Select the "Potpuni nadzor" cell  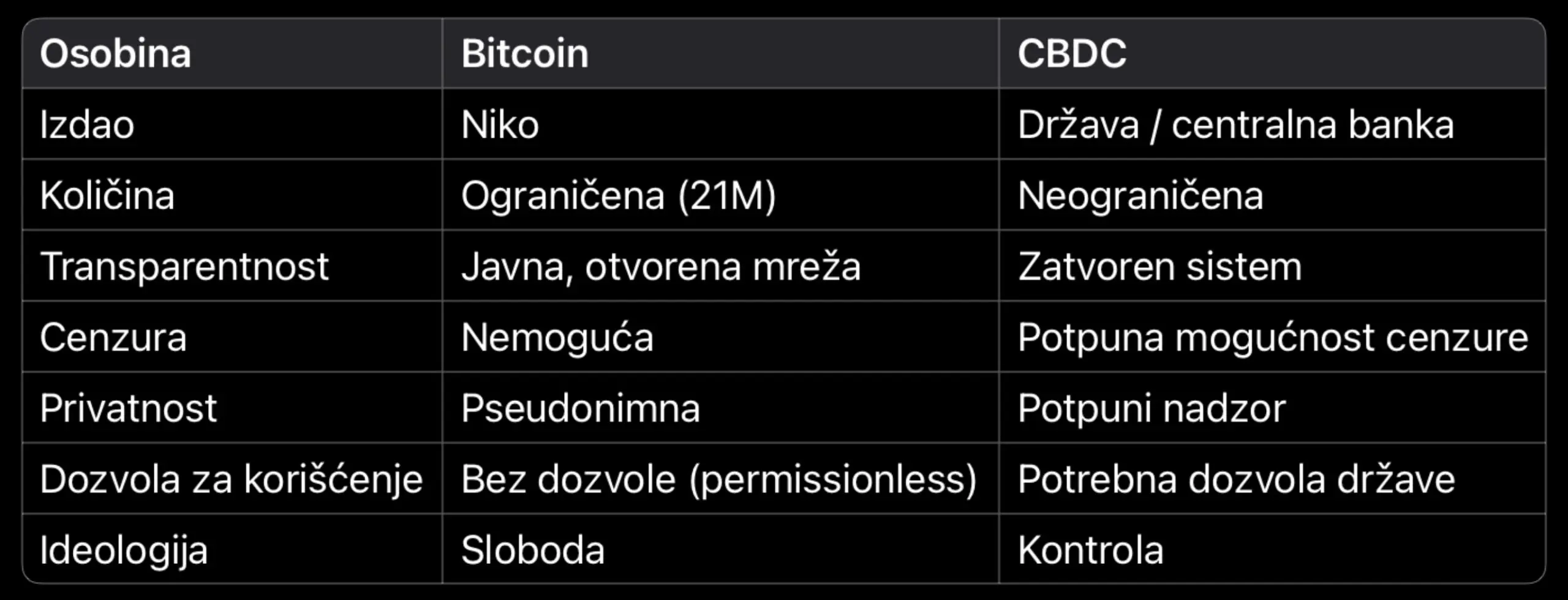coord(1151,408)
